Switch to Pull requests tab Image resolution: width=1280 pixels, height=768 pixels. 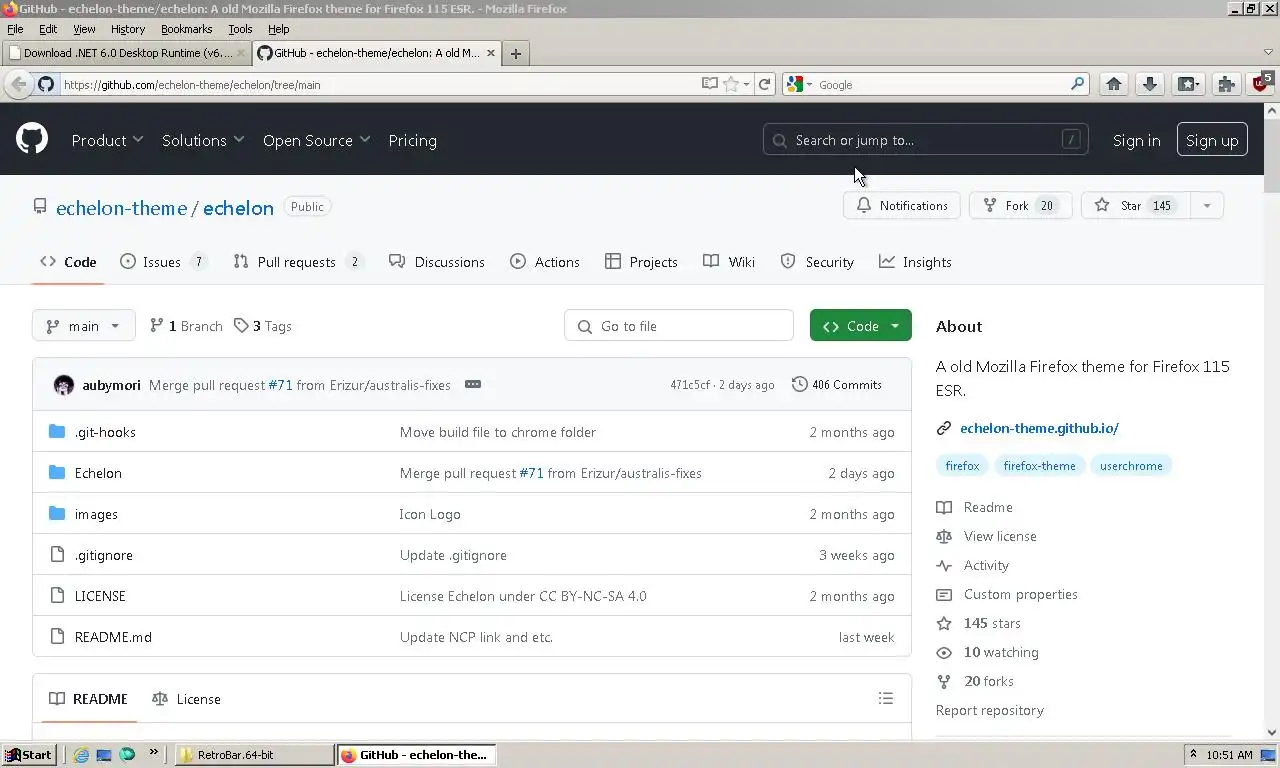(x=297, y=262)
